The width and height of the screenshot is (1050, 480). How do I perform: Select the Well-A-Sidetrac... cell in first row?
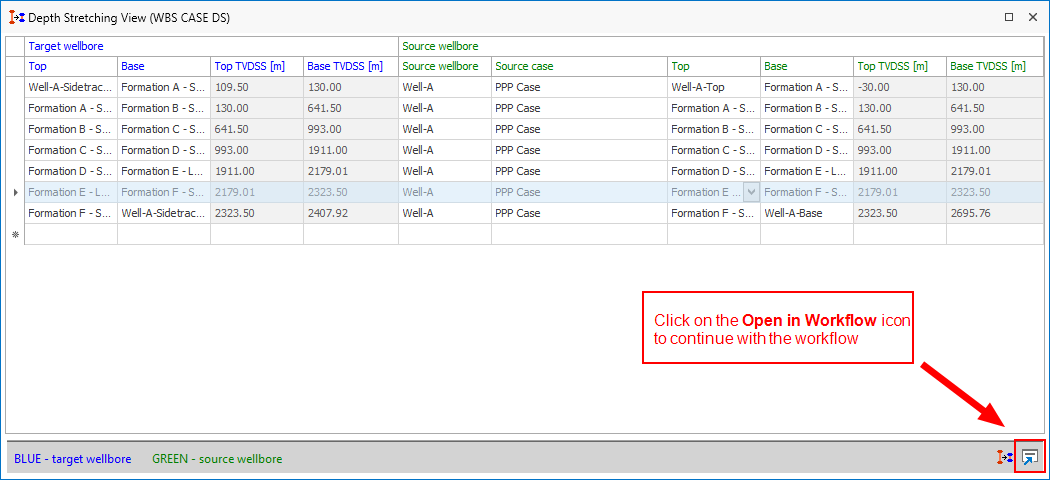[70, 87]
